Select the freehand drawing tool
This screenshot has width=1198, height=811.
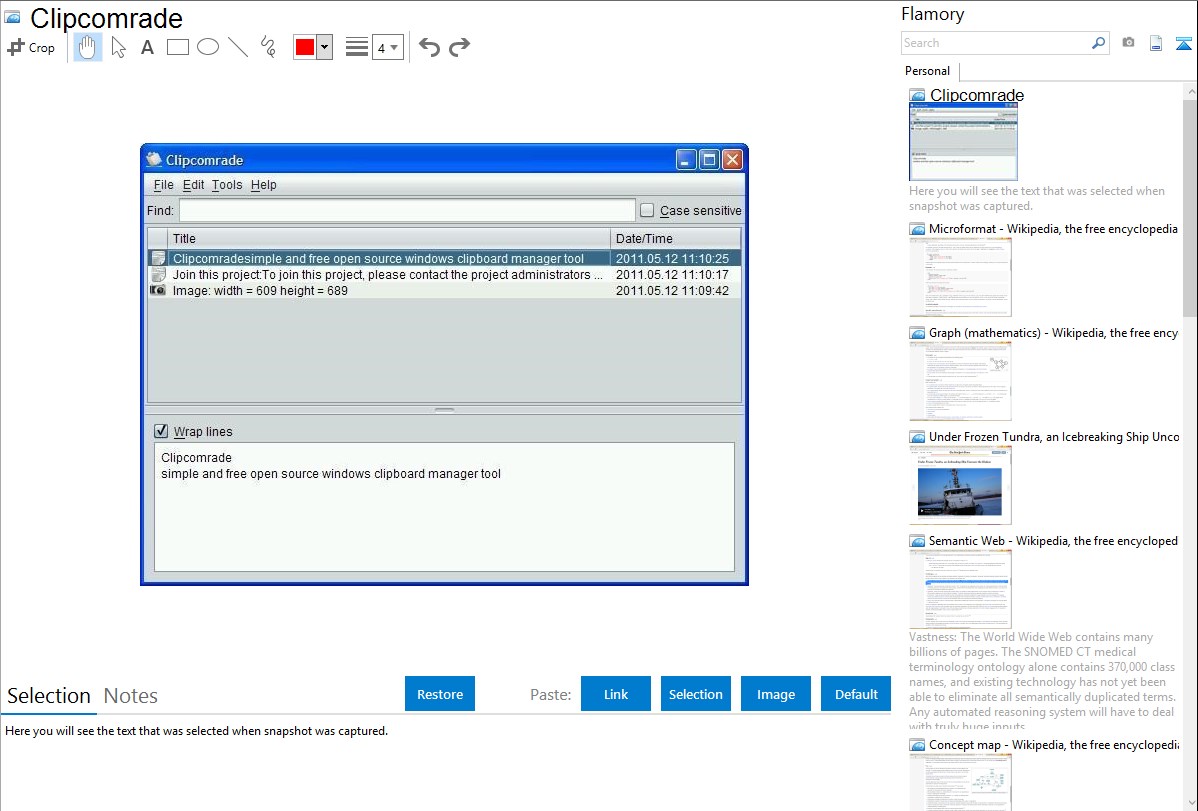coord(268,47)
